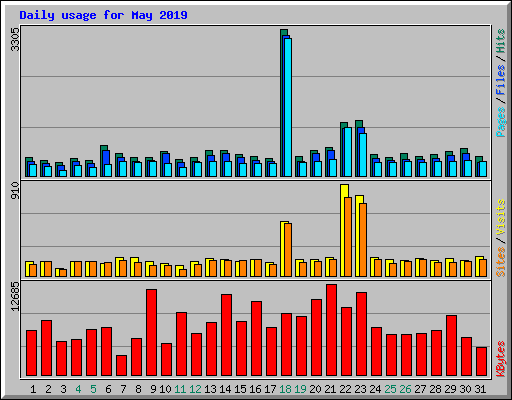
Task: Click the KBytes legend label
Action: tap(501, 359)
